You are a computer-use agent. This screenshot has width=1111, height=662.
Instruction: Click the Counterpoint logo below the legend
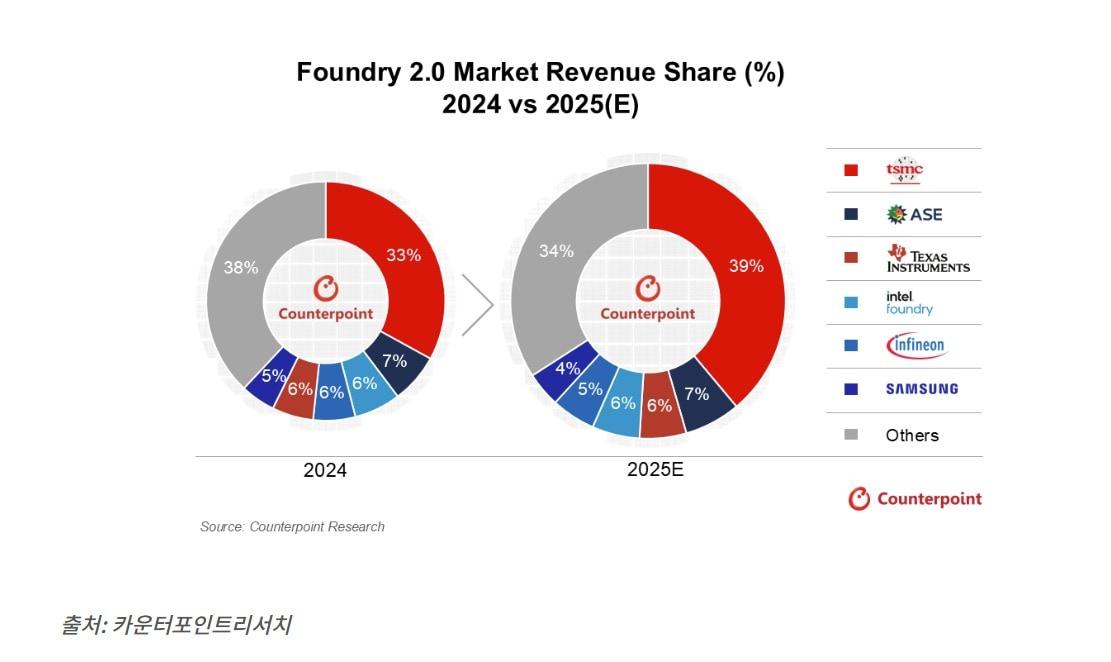click(x=915, y=499)
